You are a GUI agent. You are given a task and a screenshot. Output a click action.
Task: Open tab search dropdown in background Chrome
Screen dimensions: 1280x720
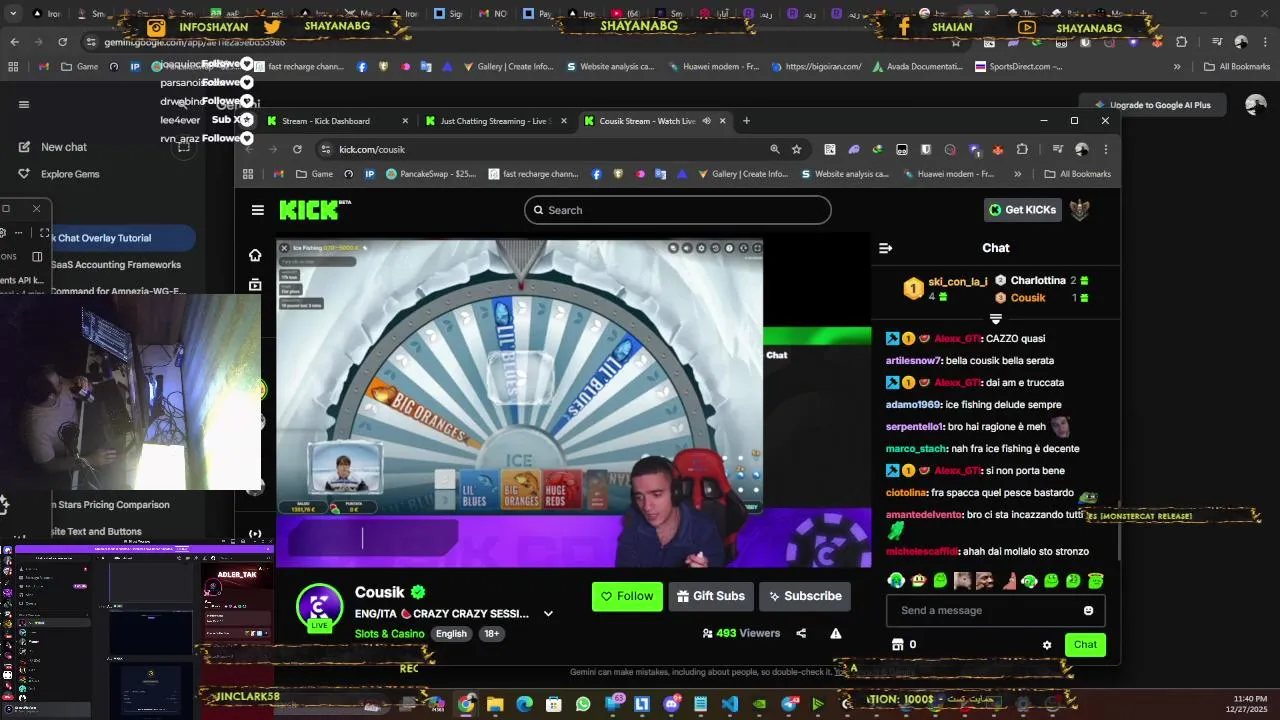point(13,14)
